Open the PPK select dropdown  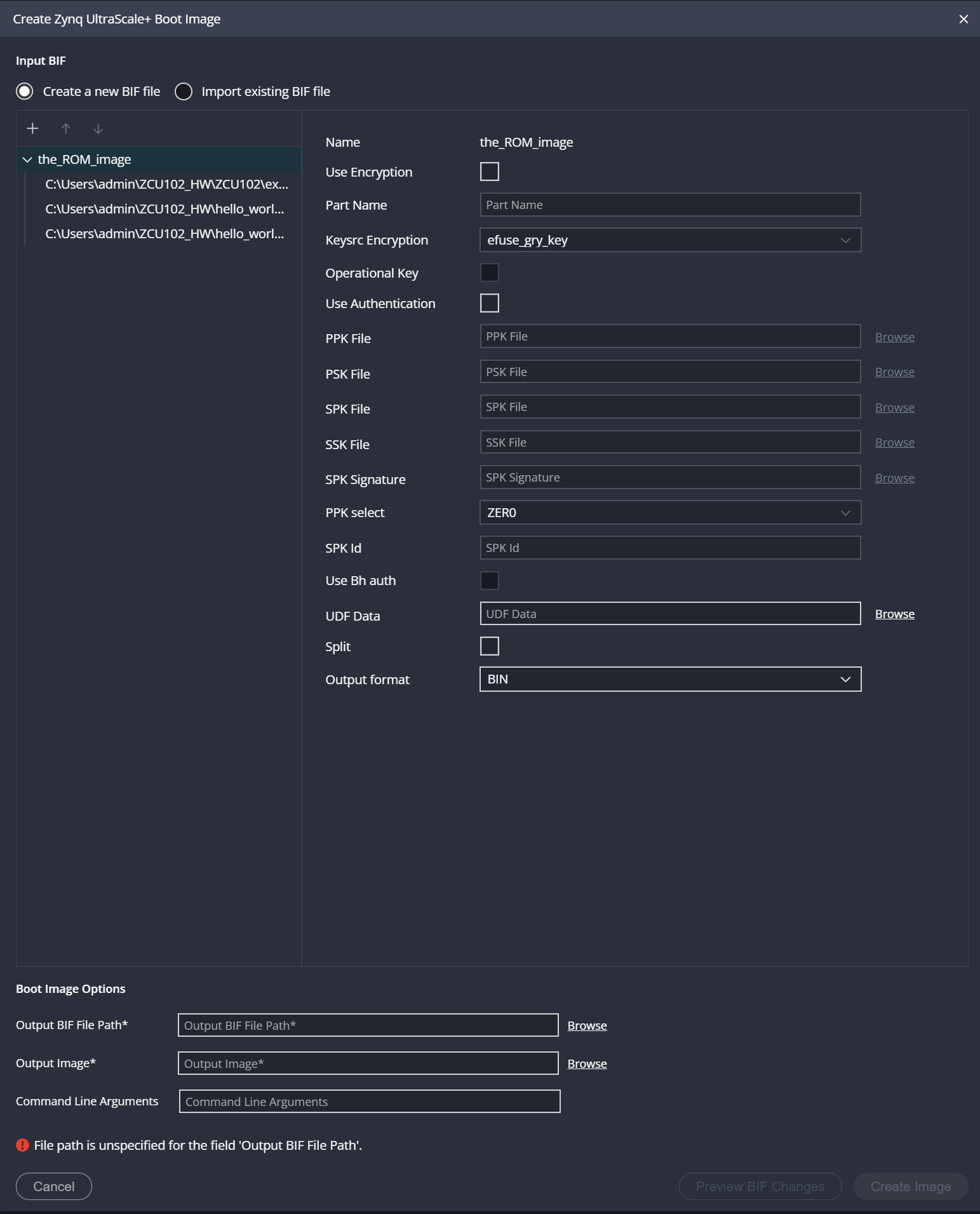(x=670, y=513)
